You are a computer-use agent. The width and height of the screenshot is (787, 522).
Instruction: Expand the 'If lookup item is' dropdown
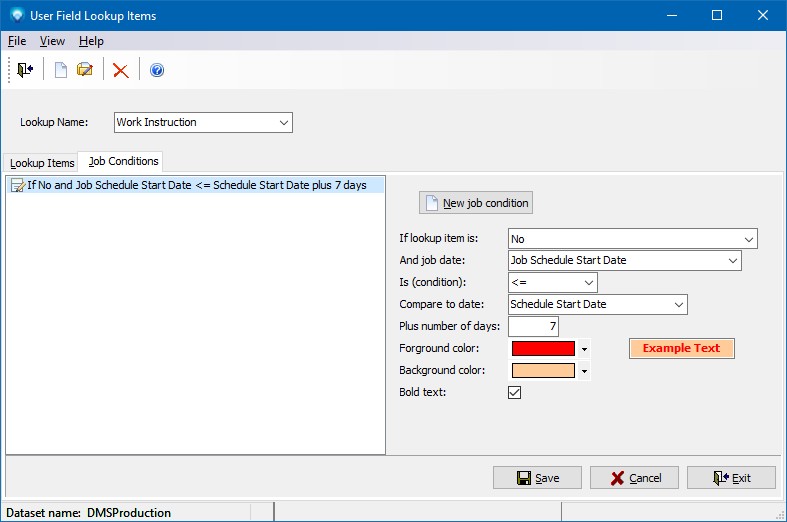pos(748,239)
